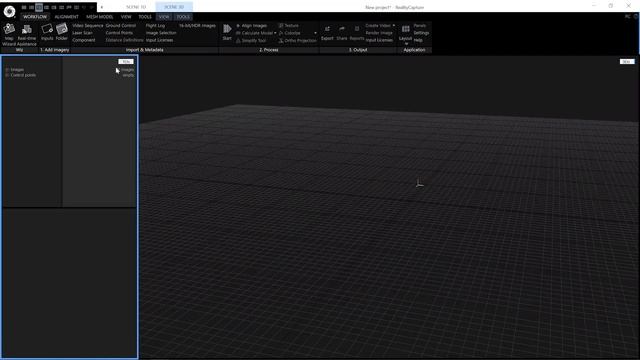Open Panels in the Application group
Viewport: 640px width, 360px height.
(420, 25)
